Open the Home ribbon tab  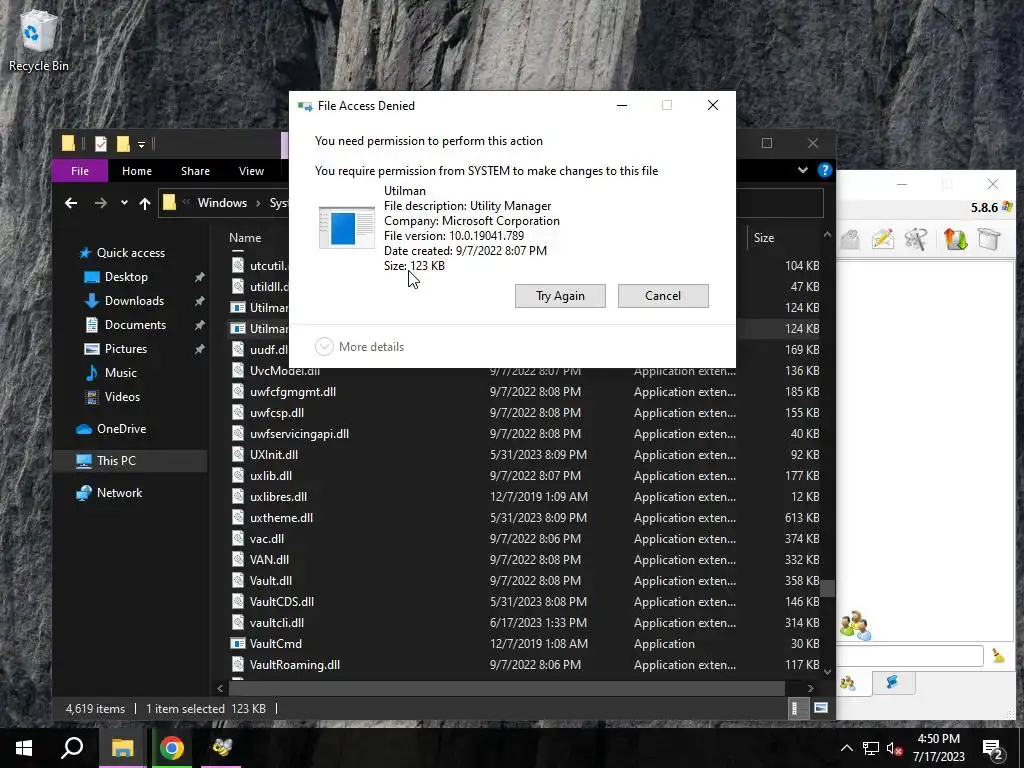point(136,171)
